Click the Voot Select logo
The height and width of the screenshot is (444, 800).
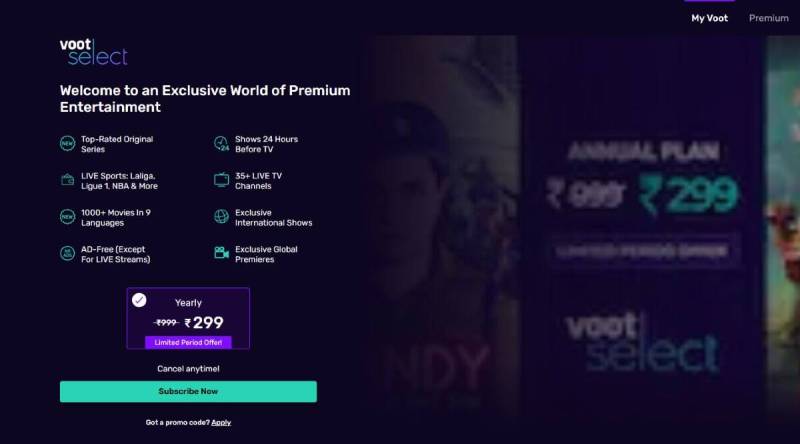(93, 52)
